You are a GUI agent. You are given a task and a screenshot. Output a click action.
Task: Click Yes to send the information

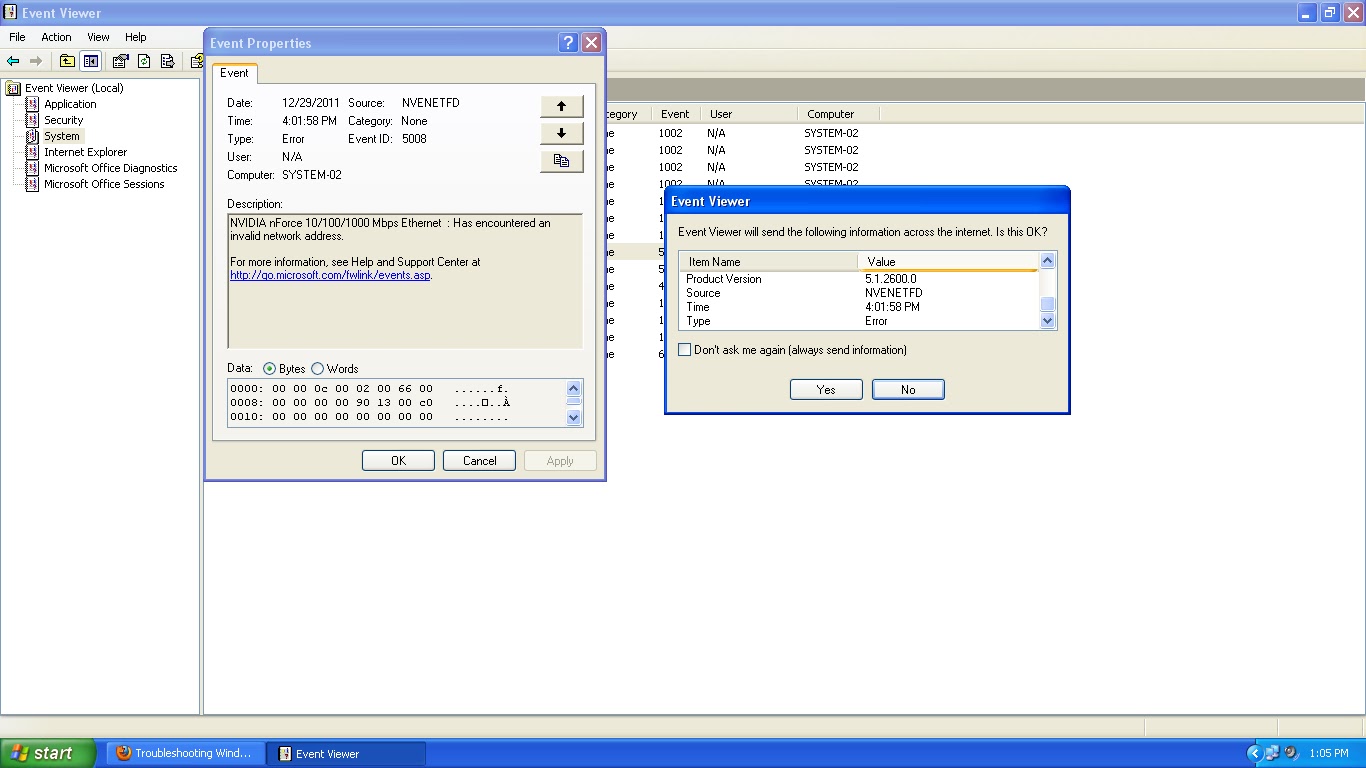826,390
